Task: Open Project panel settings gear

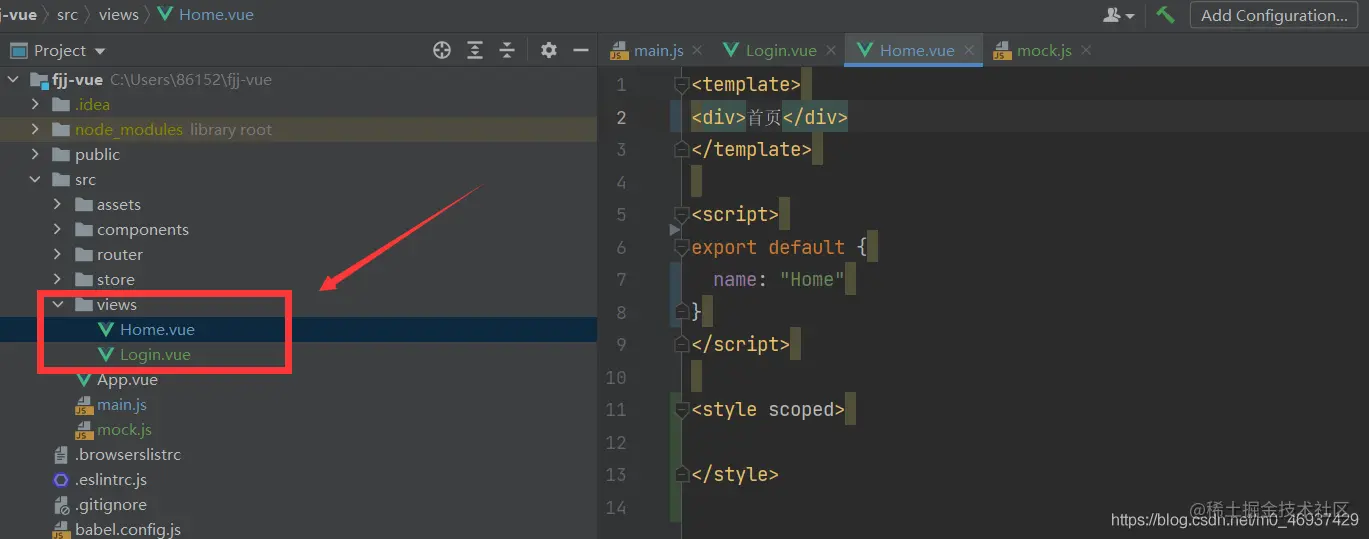Action: click(548, 50)
